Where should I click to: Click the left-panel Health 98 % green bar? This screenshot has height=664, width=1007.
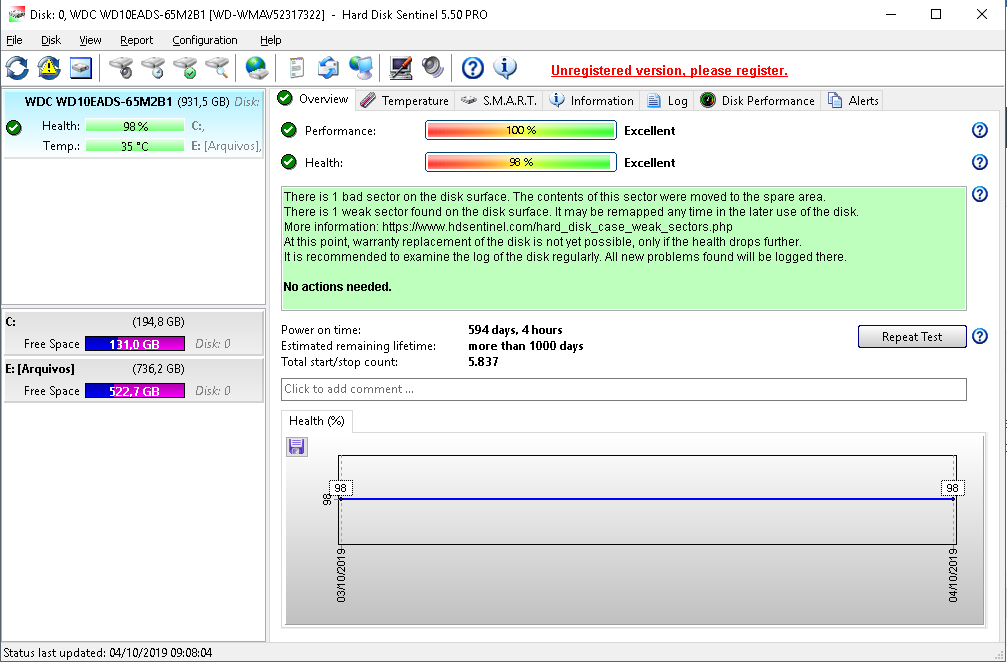coord(135,127)
